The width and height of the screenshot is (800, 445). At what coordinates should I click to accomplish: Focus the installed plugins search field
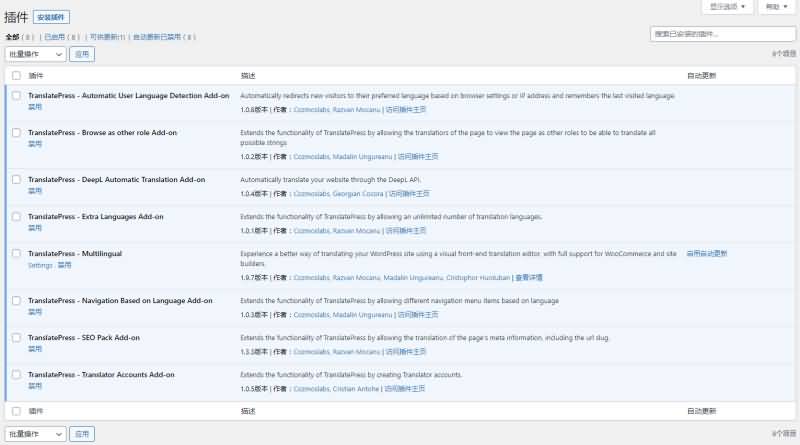722,34
